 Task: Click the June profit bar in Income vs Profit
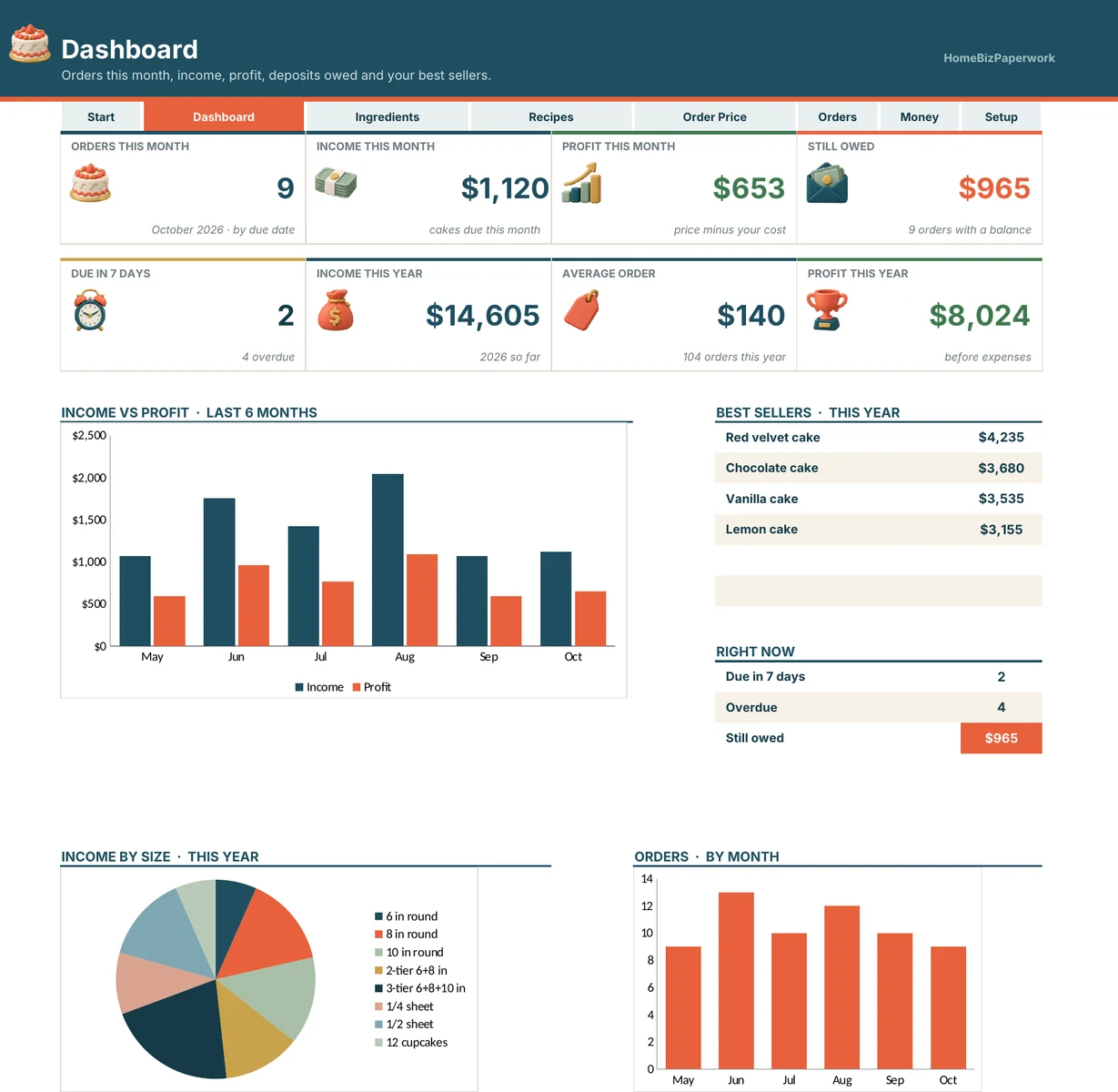(x=254, y=606)
